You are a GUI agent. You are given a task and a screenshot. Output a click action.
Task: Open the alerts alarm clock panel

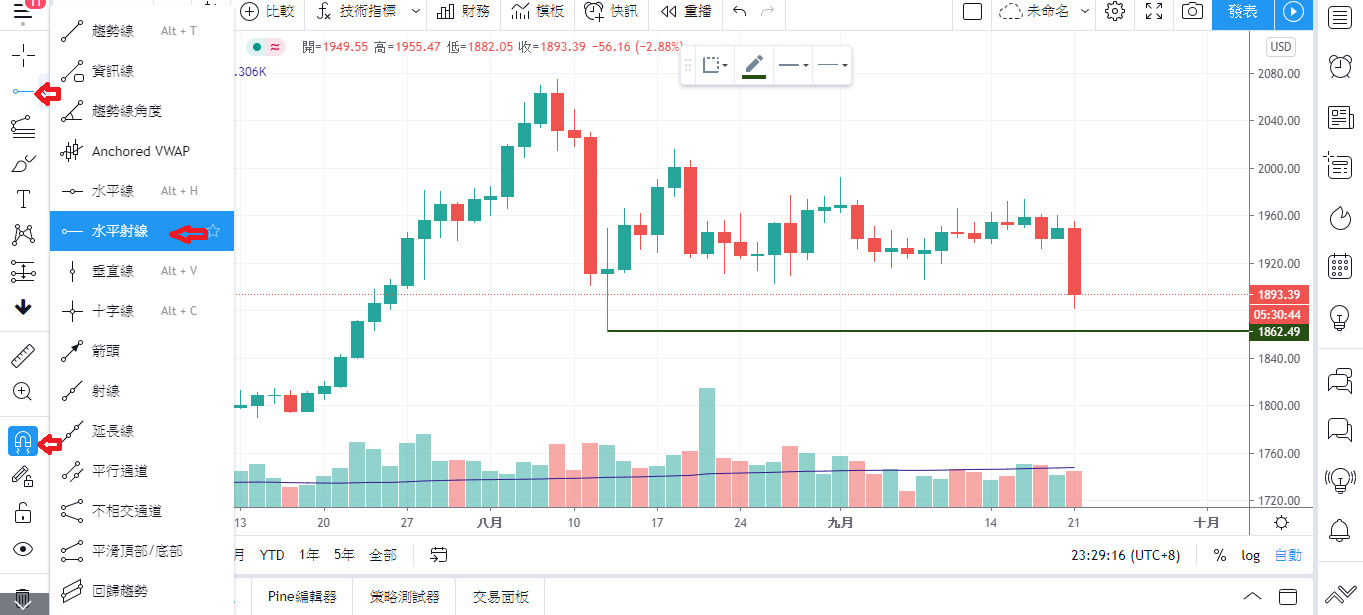(x=1340, y=66)
